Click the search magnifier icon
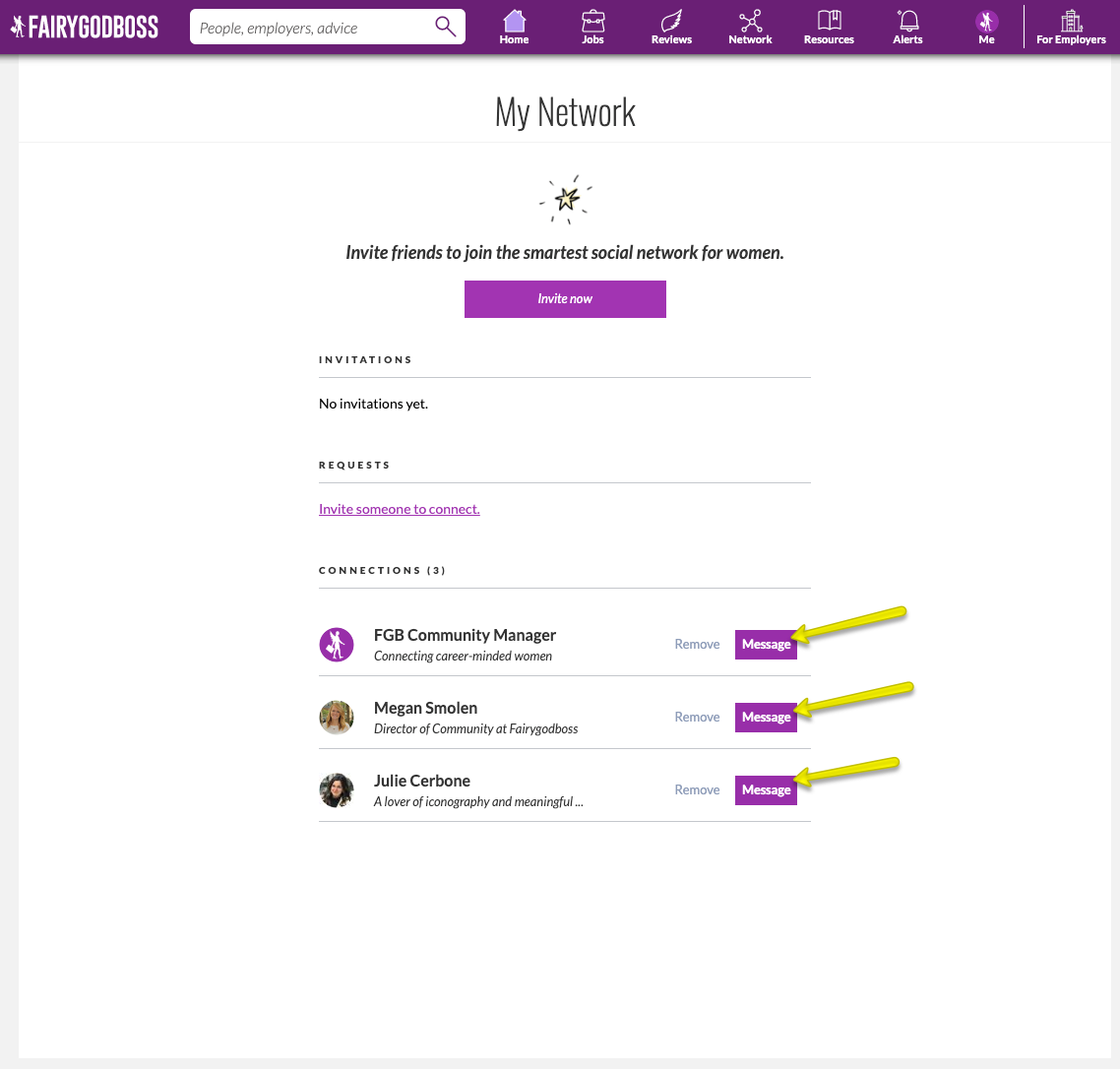This screenshot has width=1120, height=1069. click(445, 27)
